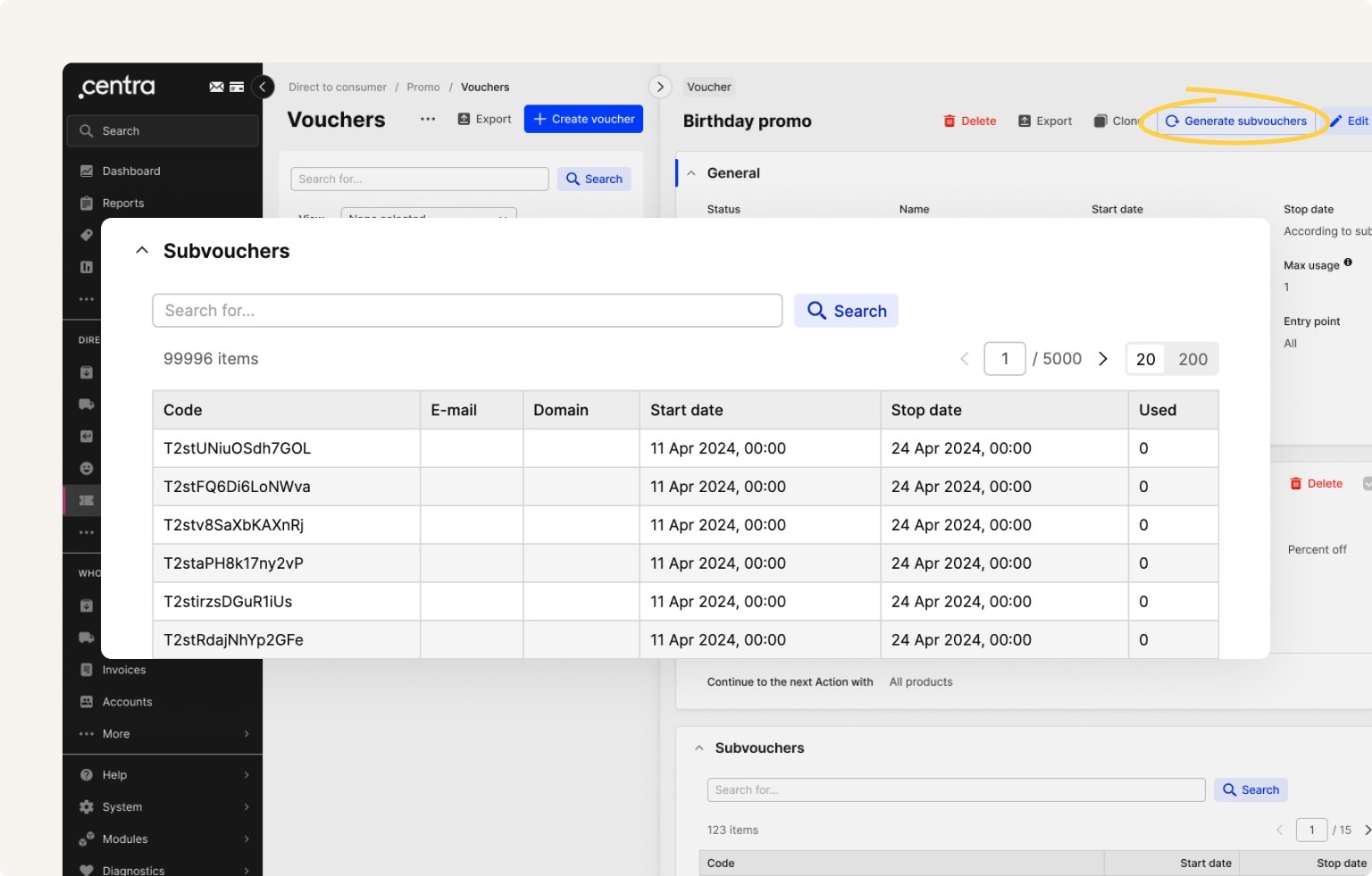The image size is (1372, 876).
Task: Go to next page of 5000 subvoucher pages
Action: click(1103, 359)
